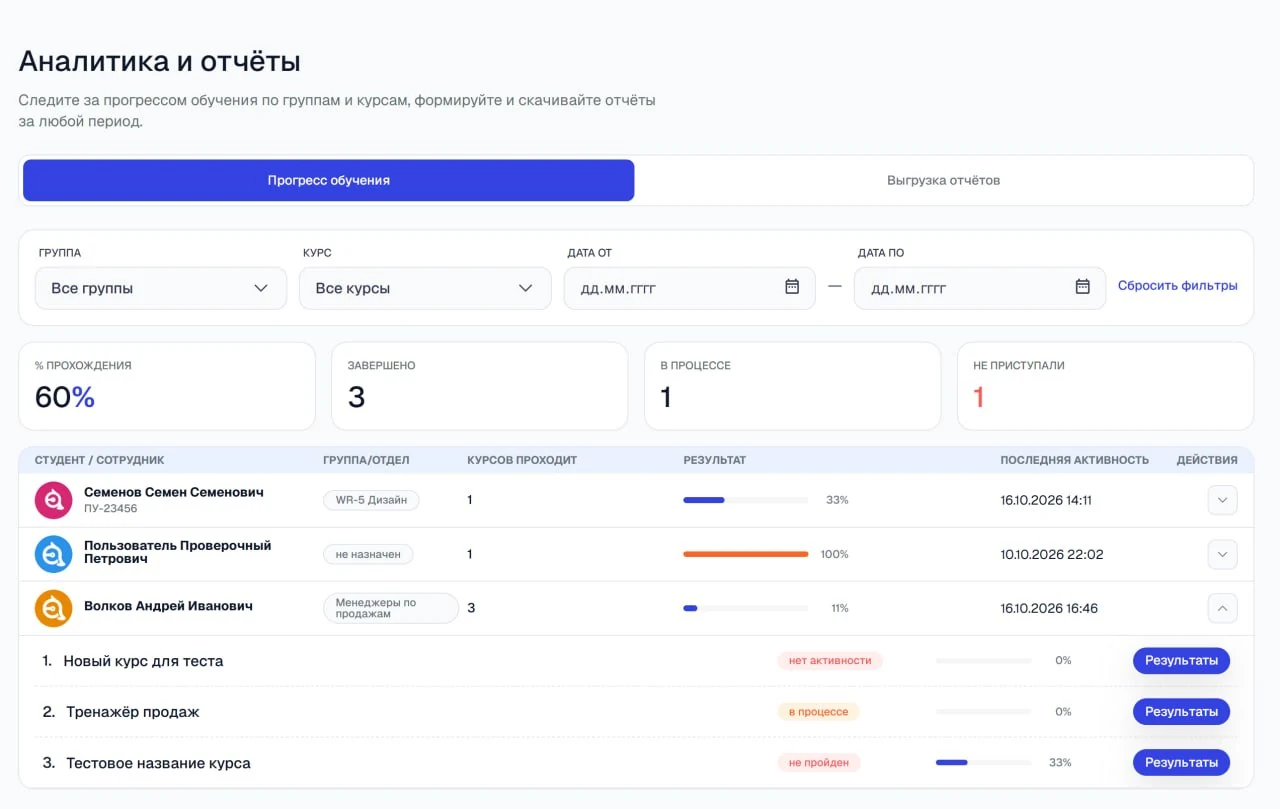Click Семенов Семен Семенович's pink avatar

point(54,500)
